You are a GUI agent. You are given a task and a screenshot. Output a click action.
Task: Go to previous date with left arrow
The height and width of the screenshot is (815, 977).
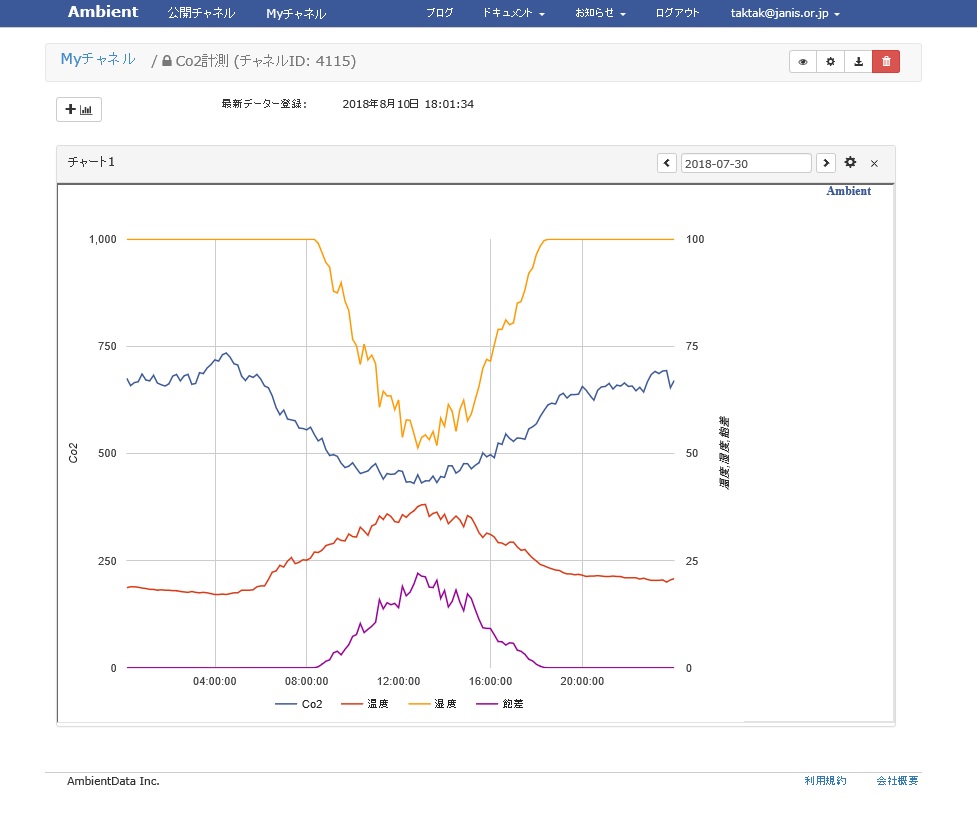[x=667, y=163]
